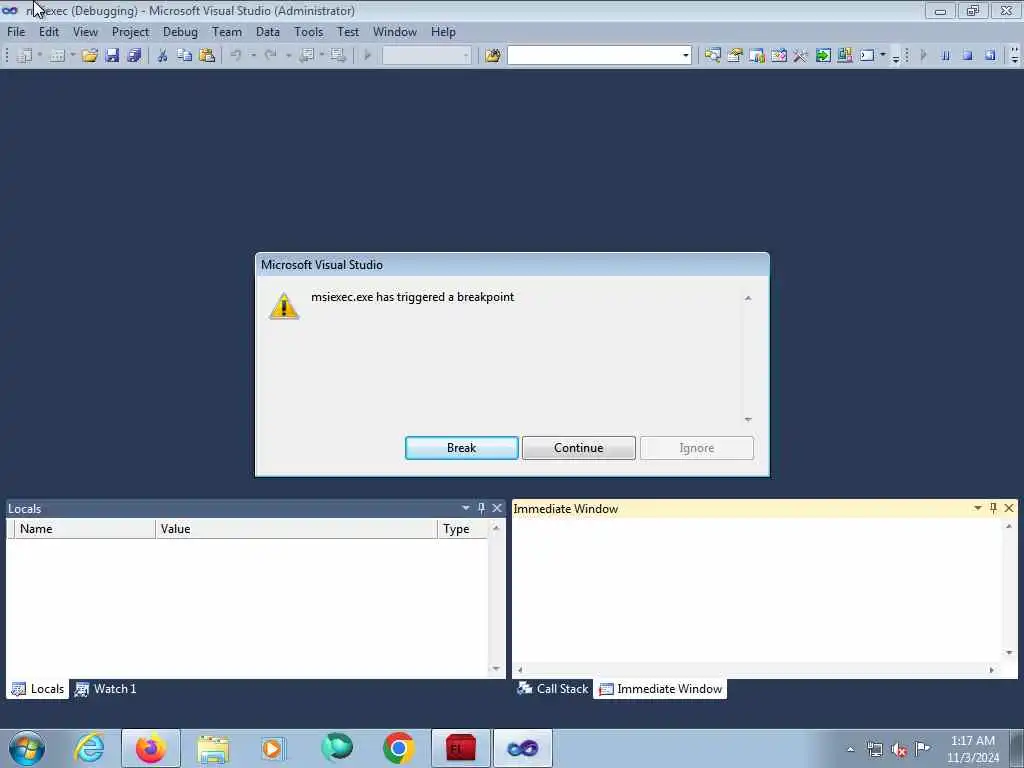Select the Immediate Window tab
The height and width of the screenshot is (768, 1024).
(661, 689)
